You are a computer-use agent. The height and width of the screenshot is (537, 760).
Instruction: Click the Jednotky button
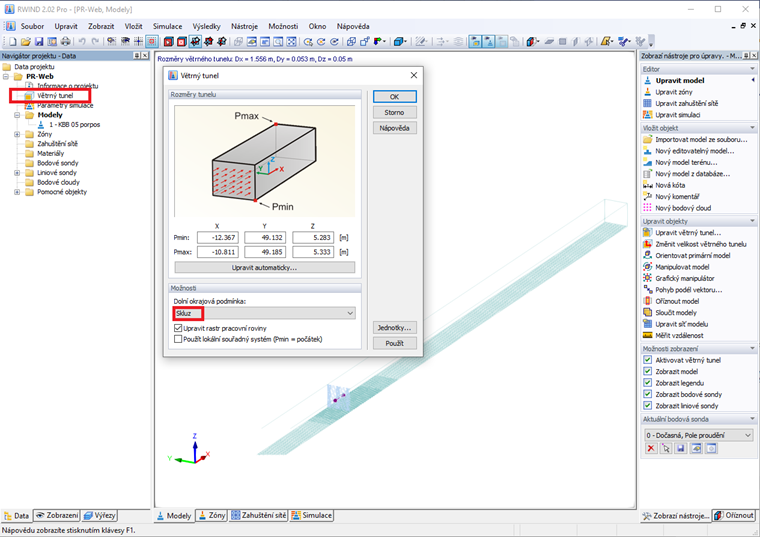pyautogui.click(x=395, y=328)
